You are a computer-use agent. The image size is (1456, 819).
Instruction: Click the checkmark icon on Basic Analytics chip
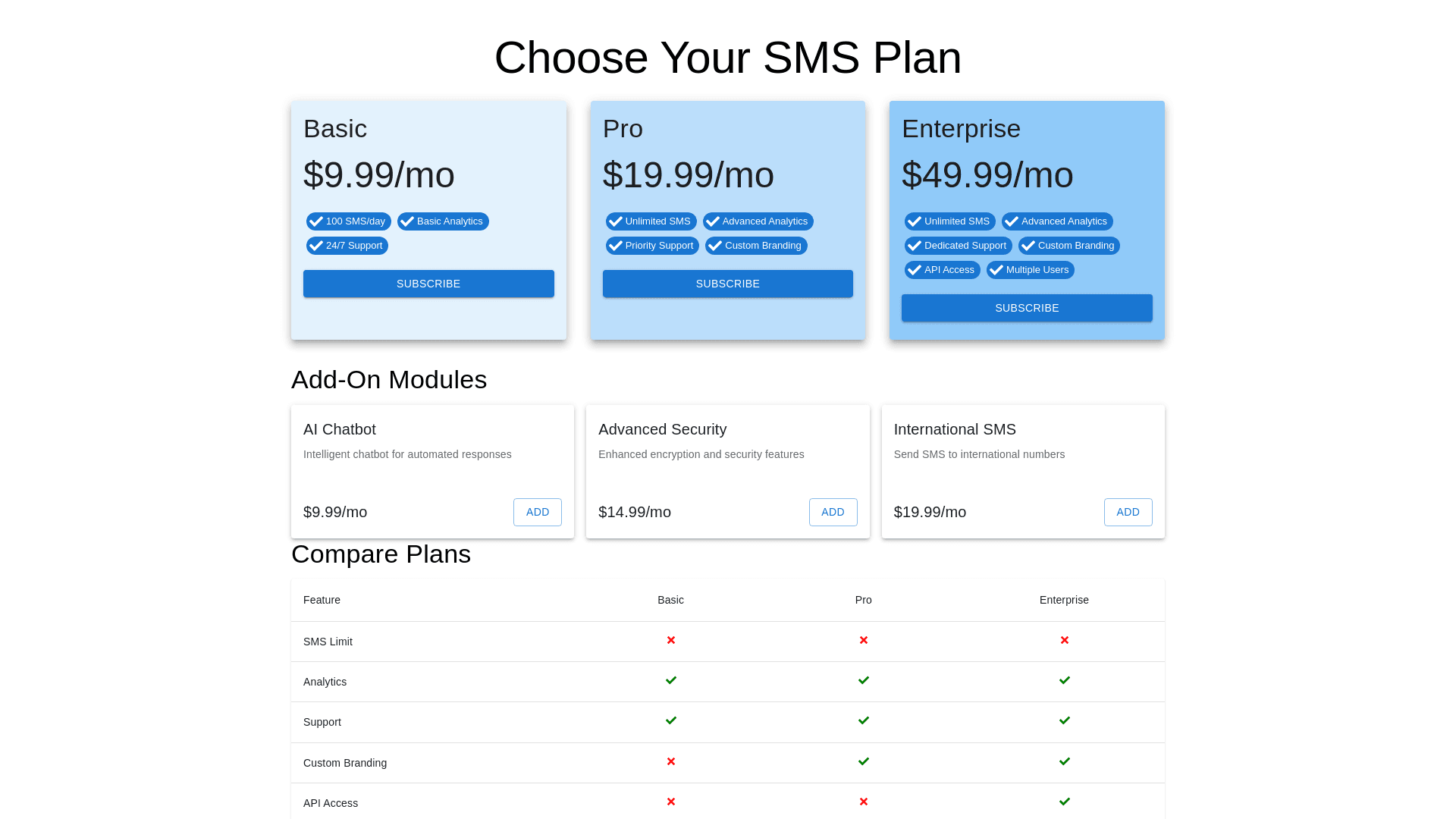[407, 221]
